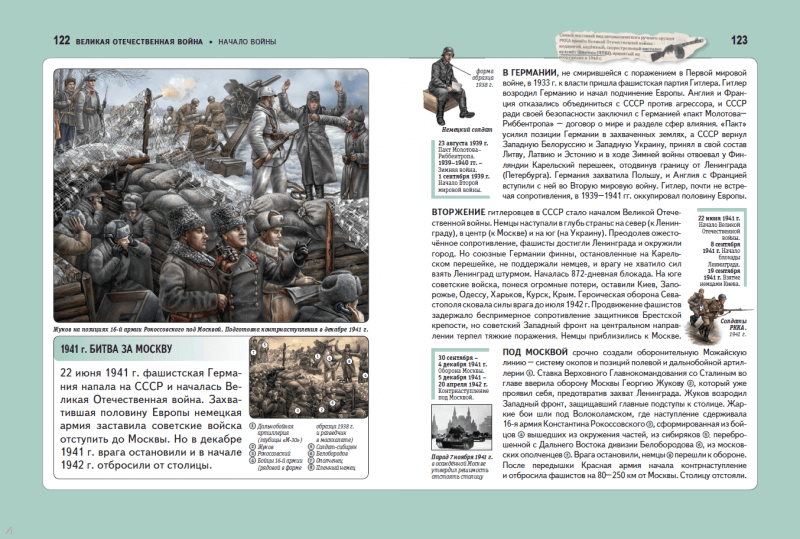This screenshot has width=800, height=539.
Task: Click date '23 августа 1939 г.'
Action: click(463, 143)
